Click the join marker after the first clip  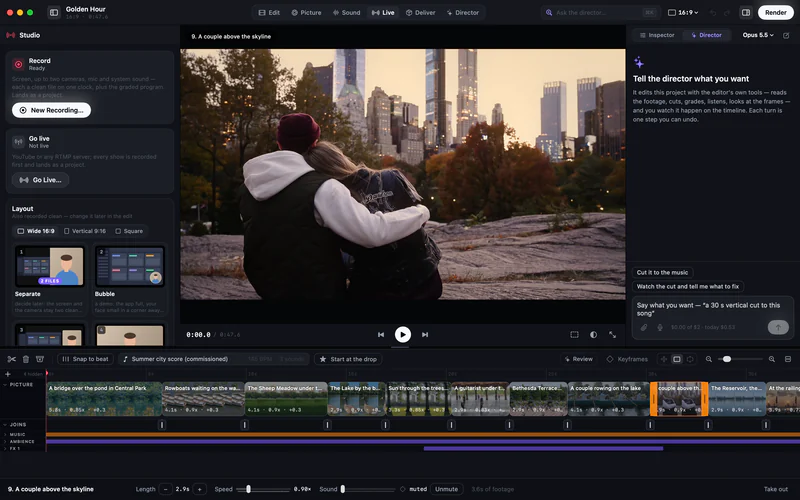162,424
